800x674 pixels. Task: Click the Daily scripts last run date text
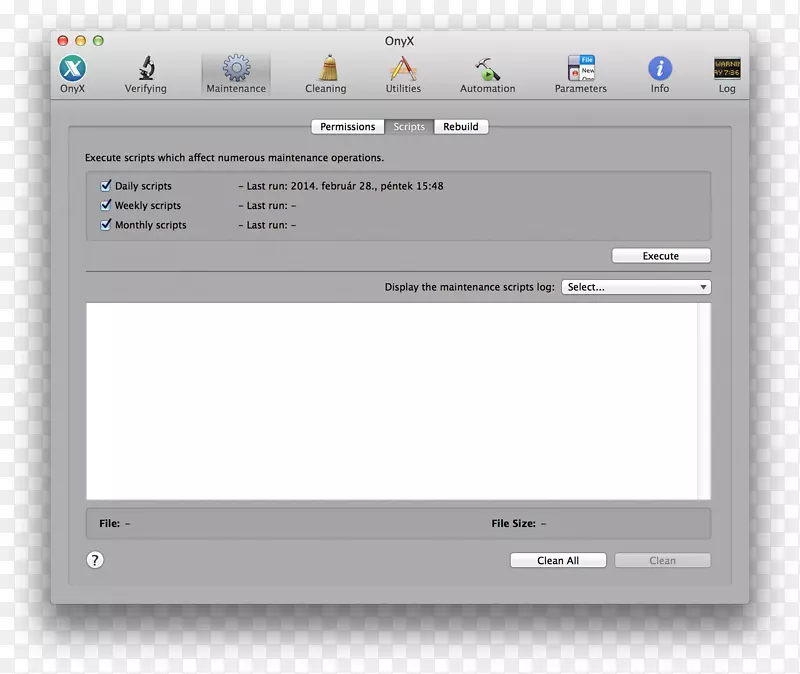[x=341, y=186]
